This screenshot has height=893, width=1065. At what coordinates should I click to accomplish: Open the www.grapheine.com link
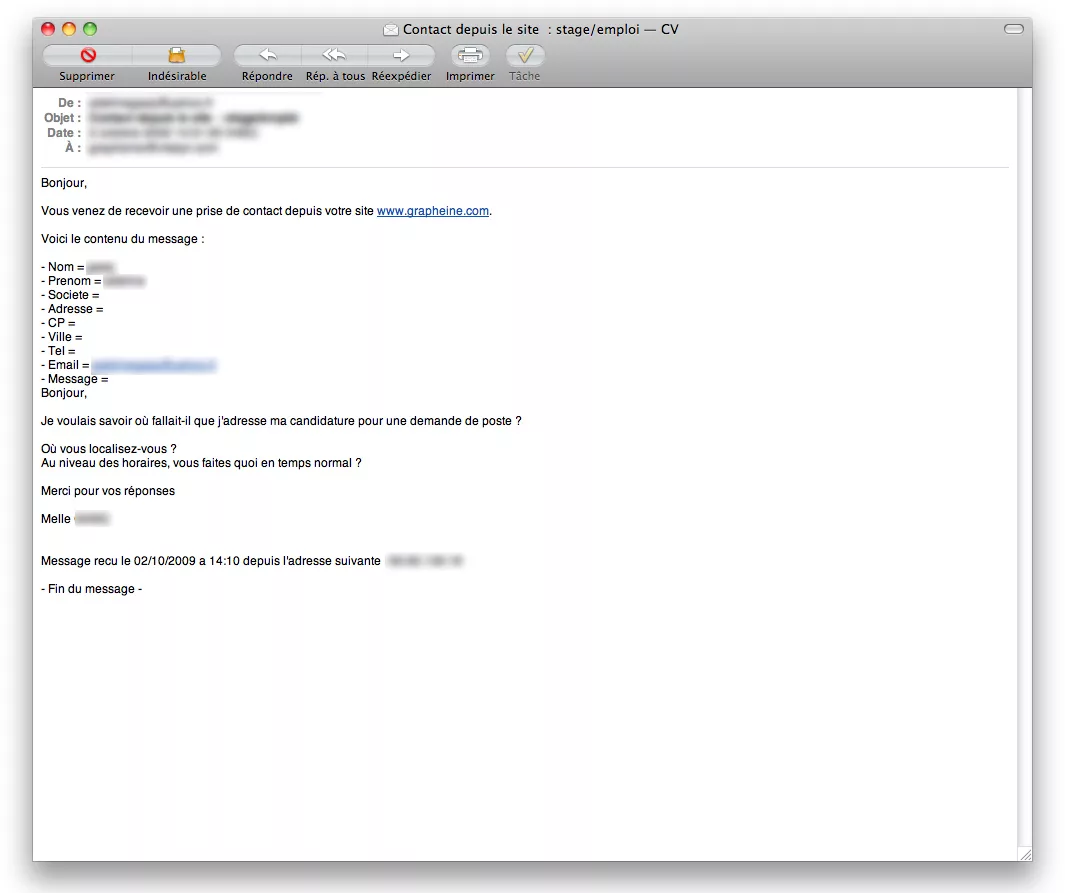coord(433,211)
